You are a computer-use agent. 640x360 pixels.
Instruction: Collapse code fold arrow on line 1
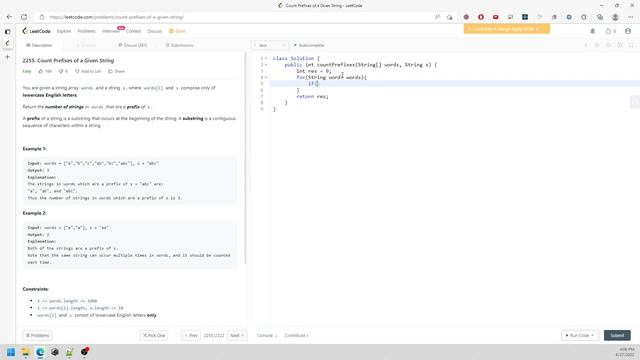coord(266,58)
